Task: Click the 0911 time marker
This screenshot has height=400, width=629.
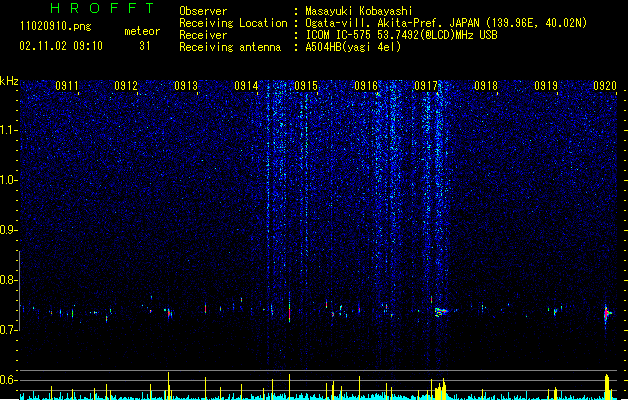Action: [x=67, y=86]
